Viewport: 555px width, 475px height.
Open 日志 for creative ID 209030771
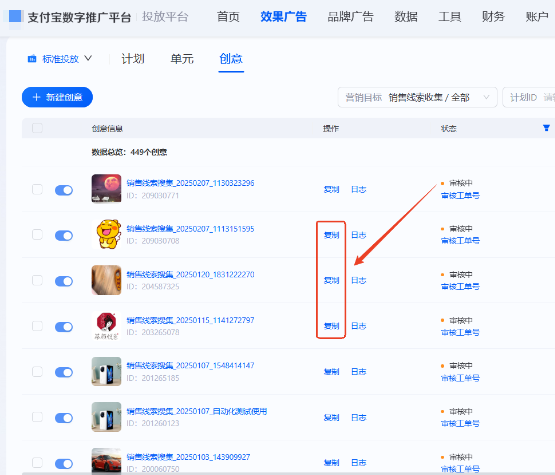coord(359,189)
